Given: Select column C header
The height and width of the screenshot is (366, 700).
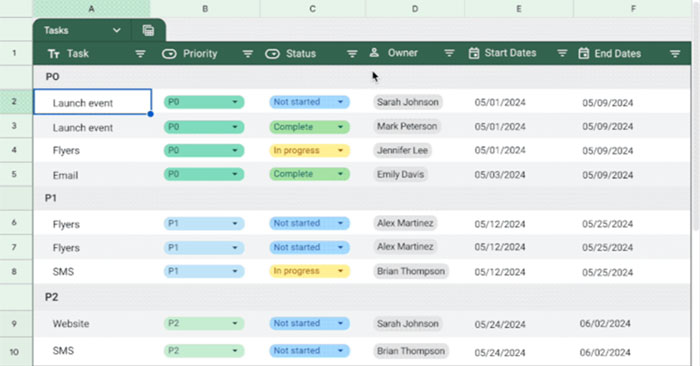Looking at the screenshot, I should (312, 8).
